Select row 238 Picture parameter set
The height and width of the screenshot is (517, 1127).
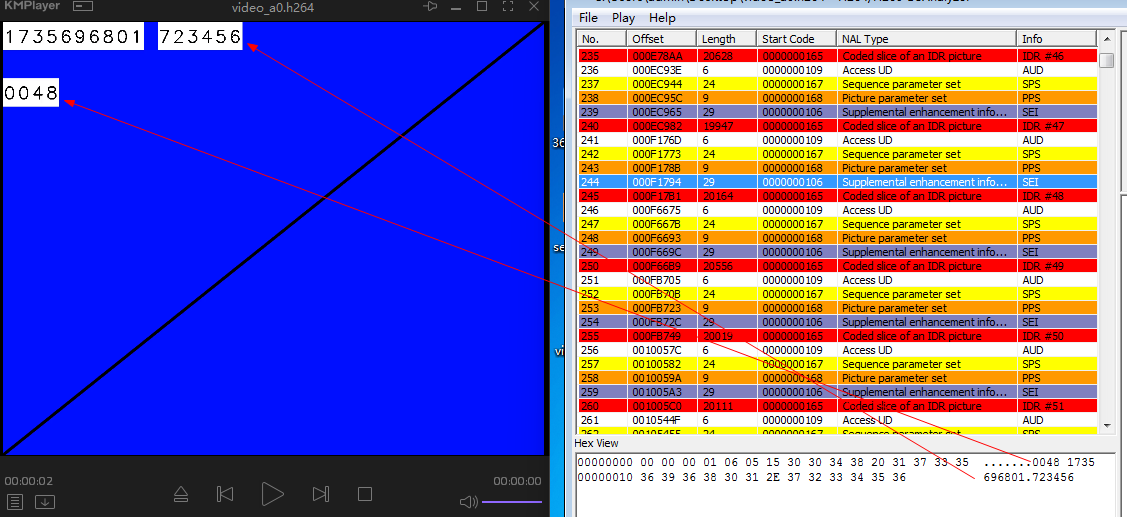point(837,98)
